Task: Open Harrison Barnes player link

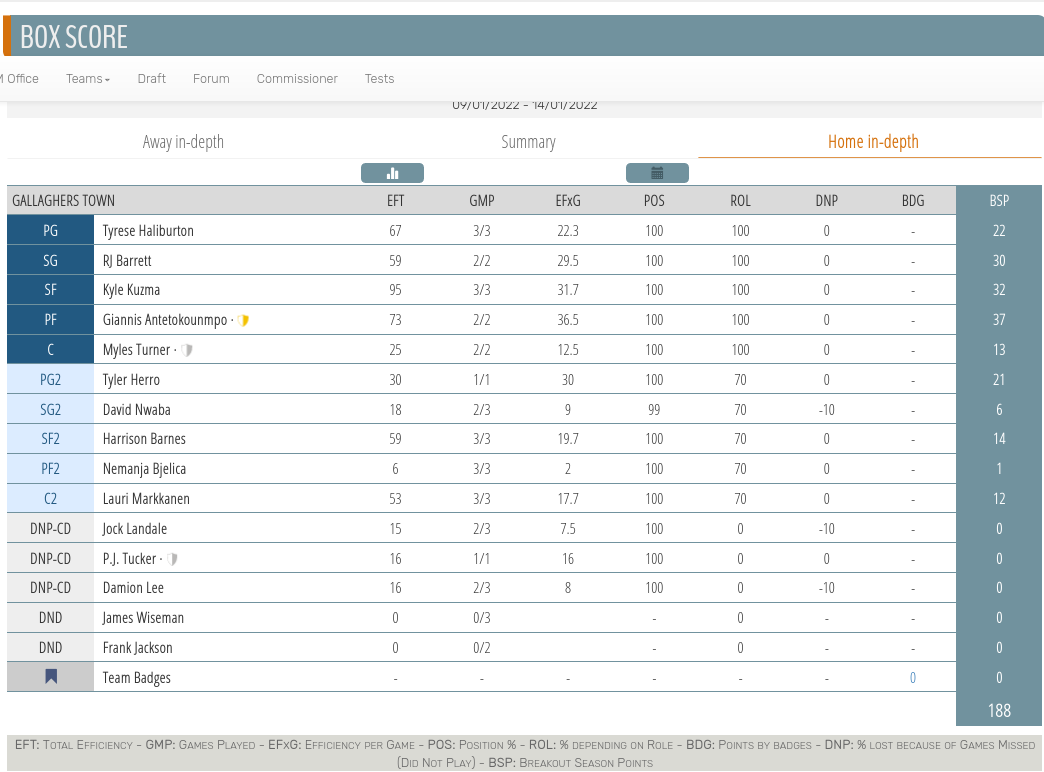Action: [144, 439]
